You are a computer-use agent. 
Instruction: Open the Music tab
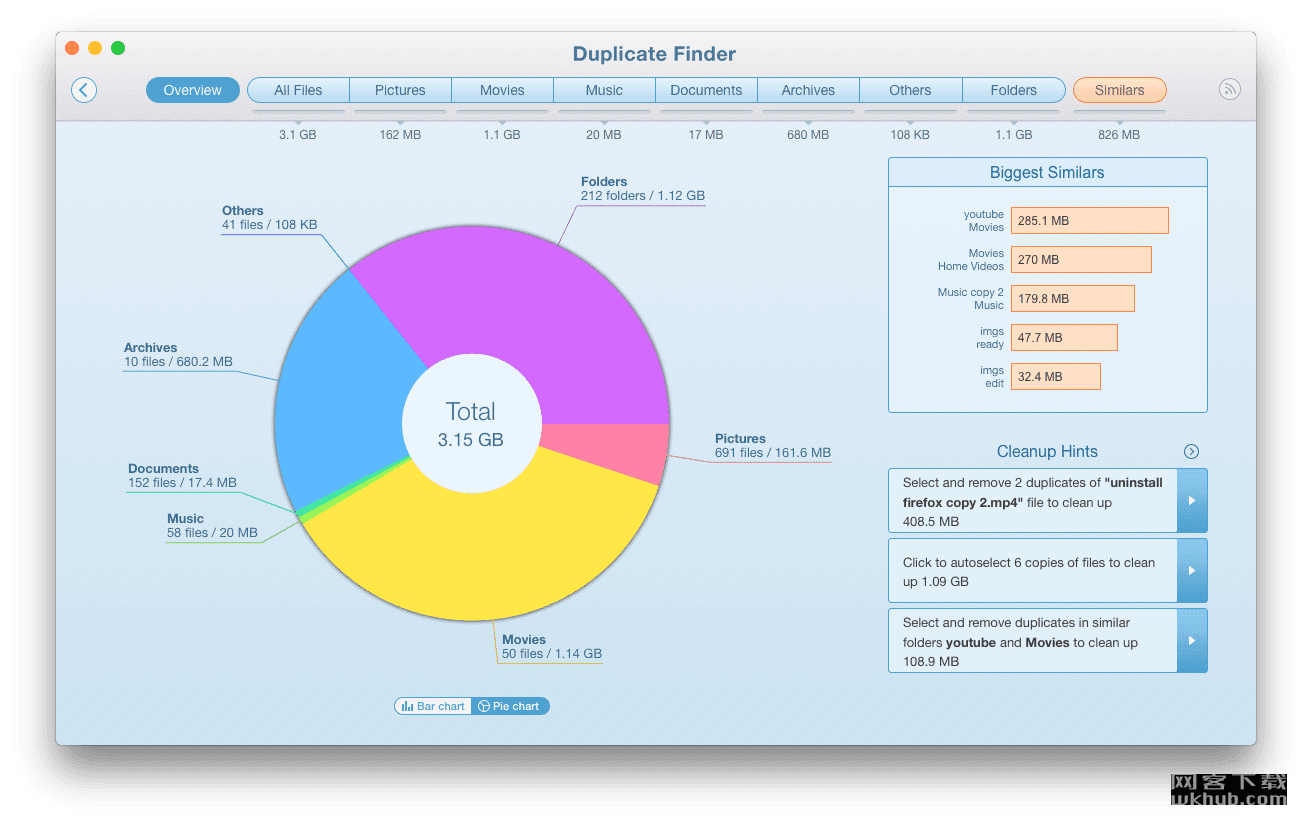(604, 90)
